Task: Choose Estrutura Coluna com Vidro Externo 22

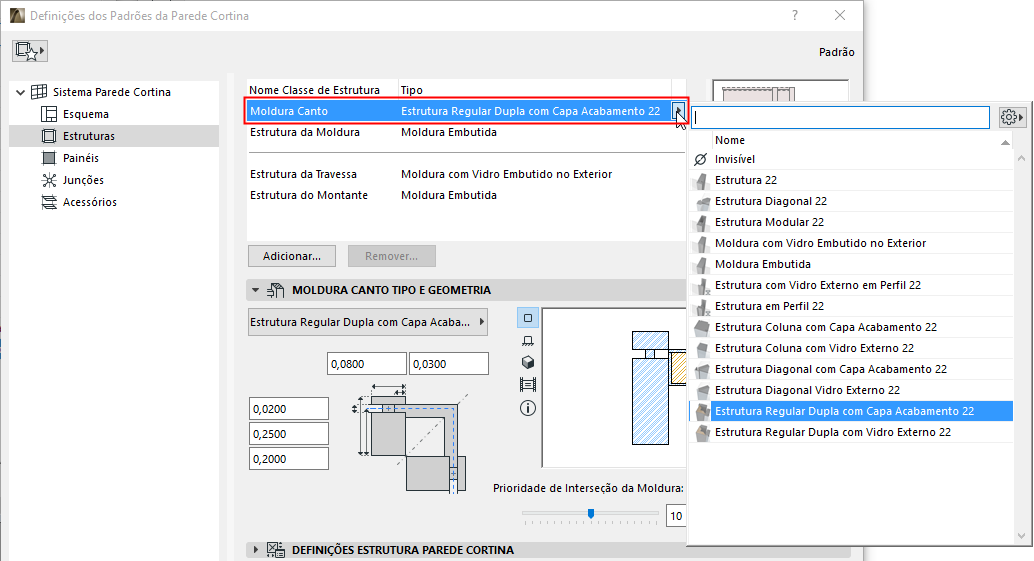Action: tap(814, 348)
